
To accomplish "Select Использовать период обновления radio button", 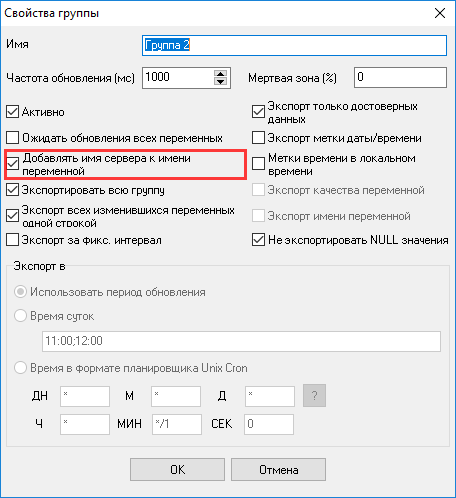I will [20, 292].
